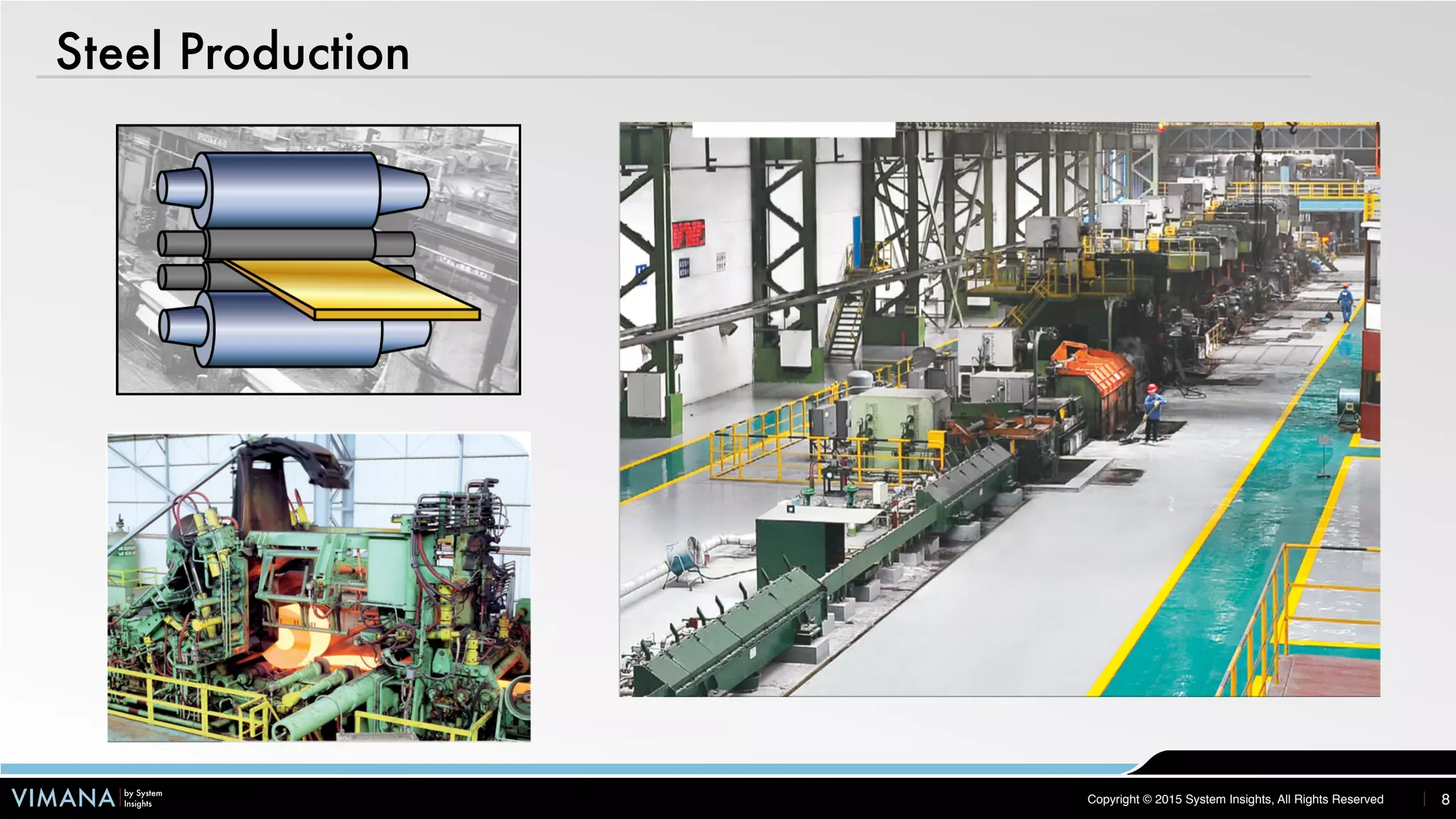Click the red LED sign on wall
Screen dimensions: 1456x819
pos(687,234)
